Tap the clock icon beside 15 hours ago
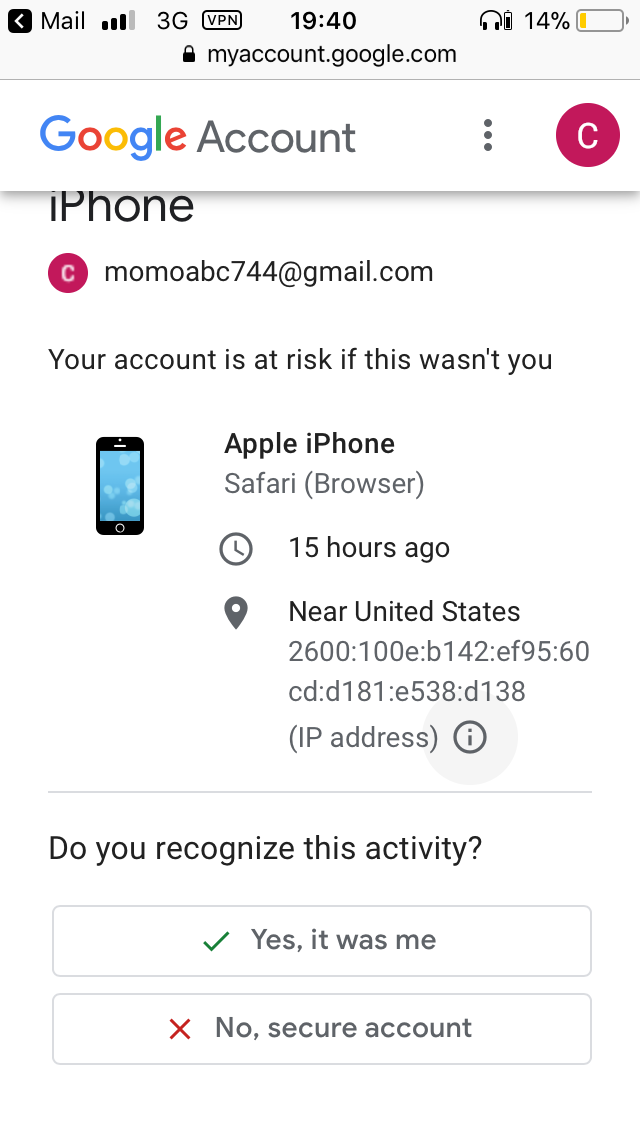Image resolution: width=640 pixels, height=1136 pixels. pos(236,548)
